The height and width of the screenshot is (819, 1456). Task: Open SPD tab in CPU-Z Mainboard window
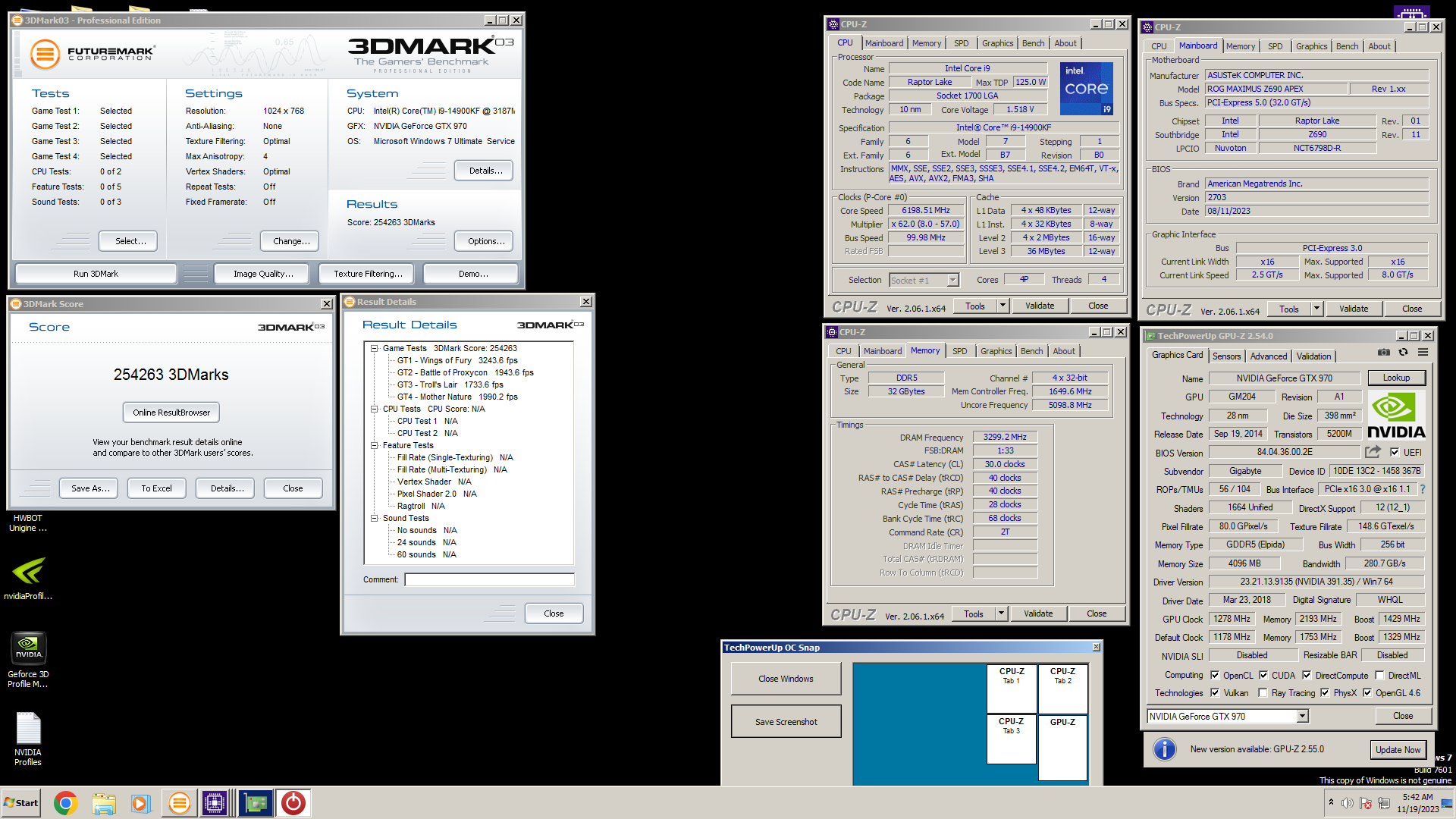coord(1275,46)
